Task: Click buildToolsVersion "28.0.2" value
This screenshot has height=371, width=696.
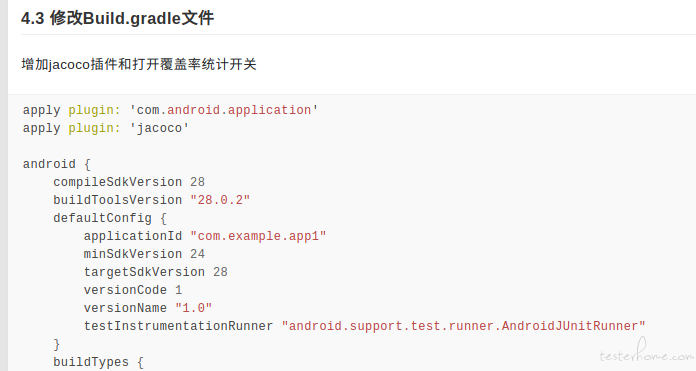Action: (220, 200)
